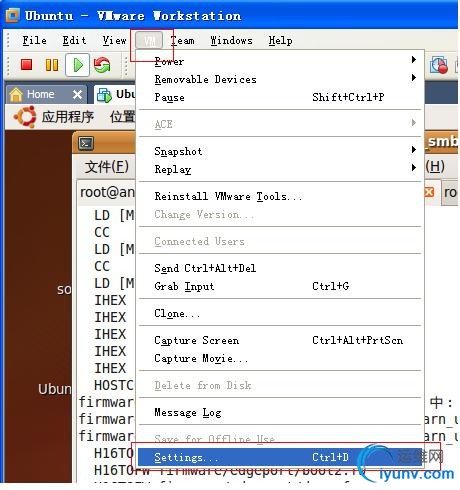This screenshot has width=460, height=490.
Task: Close the Home tab
Action: (77, 95)
